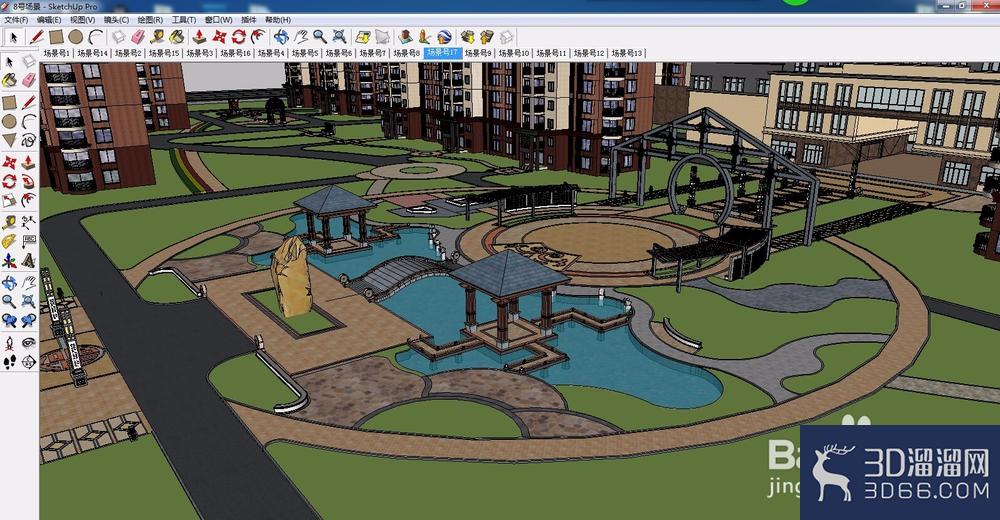Image resolution: width=1000 pixels, height=520 pixels.
Task: Open the 窗口(W) menu
Action: [218, 20]
